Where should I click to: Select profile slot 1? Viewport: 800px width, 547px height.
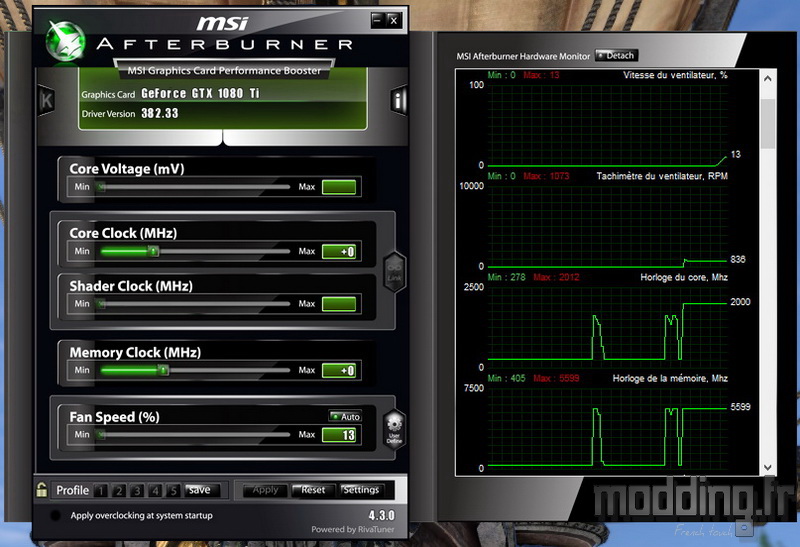click(x=101, y=491)
